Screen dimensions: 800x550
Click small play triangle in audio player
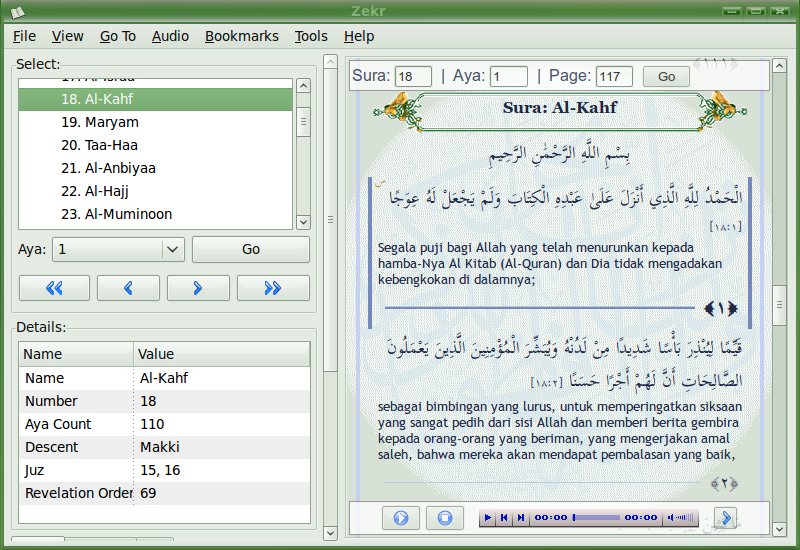pyautogui.click(x=487, y=518)
